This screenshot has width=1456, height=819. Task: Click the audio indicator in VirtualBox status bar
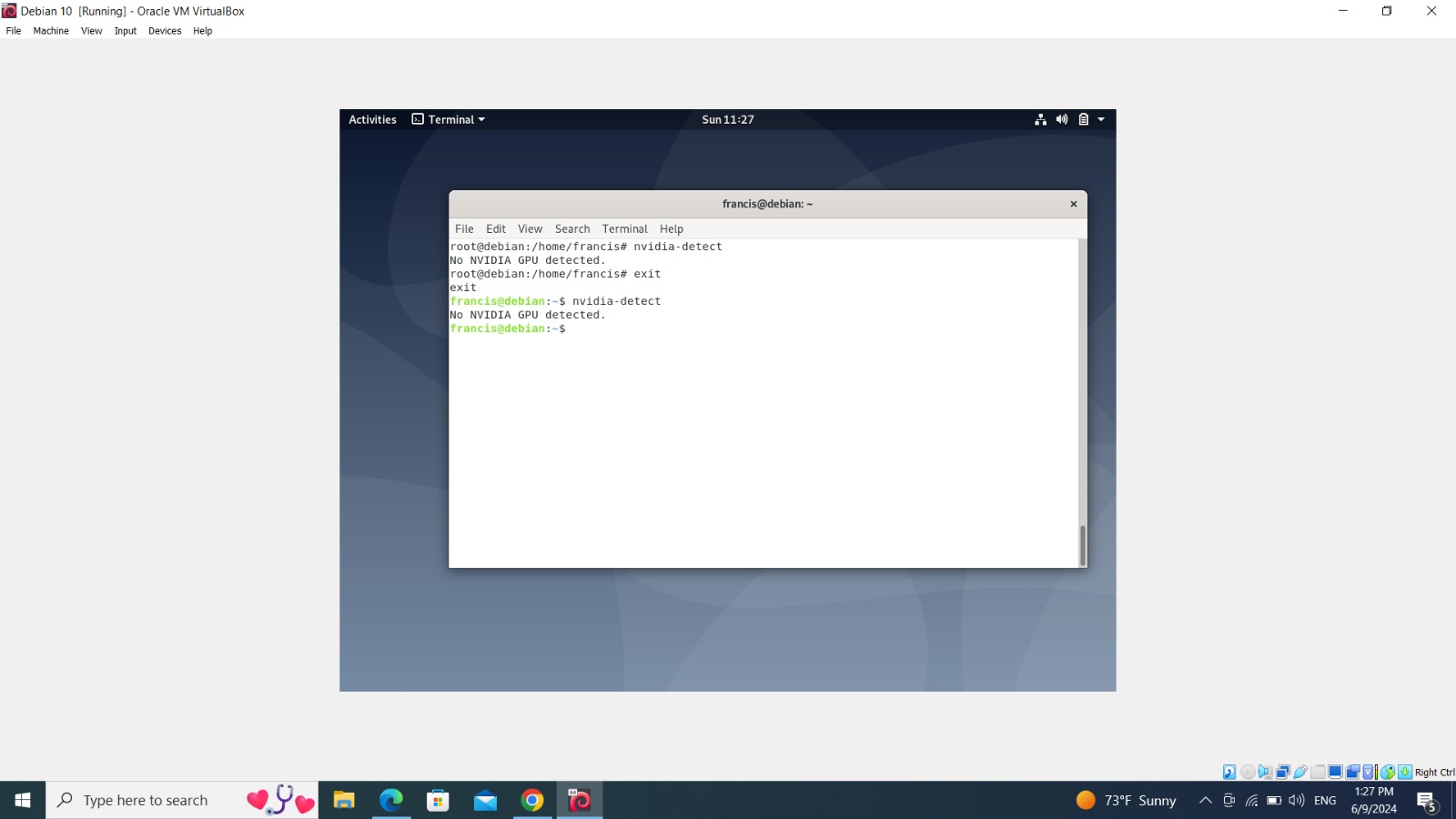click(x=1265, y=772)
